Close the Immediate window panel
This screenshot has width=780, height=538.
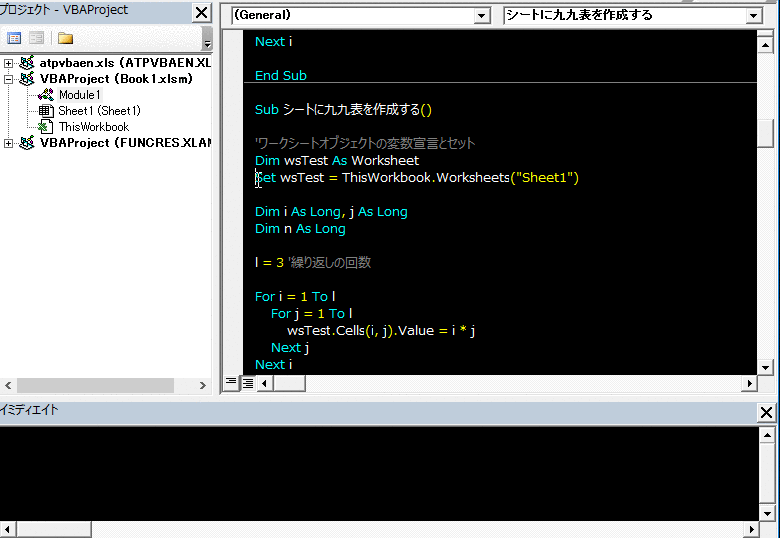coord(767,412)
